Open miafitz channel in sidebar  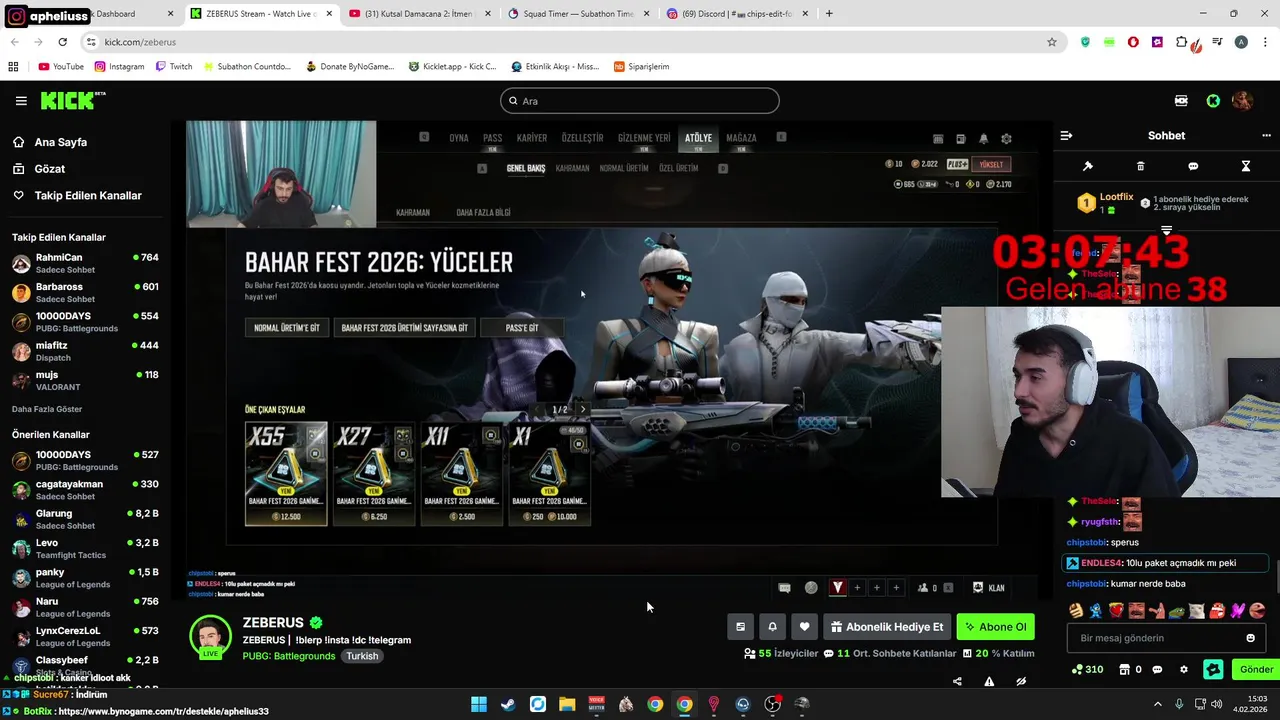tap(85, 351)
